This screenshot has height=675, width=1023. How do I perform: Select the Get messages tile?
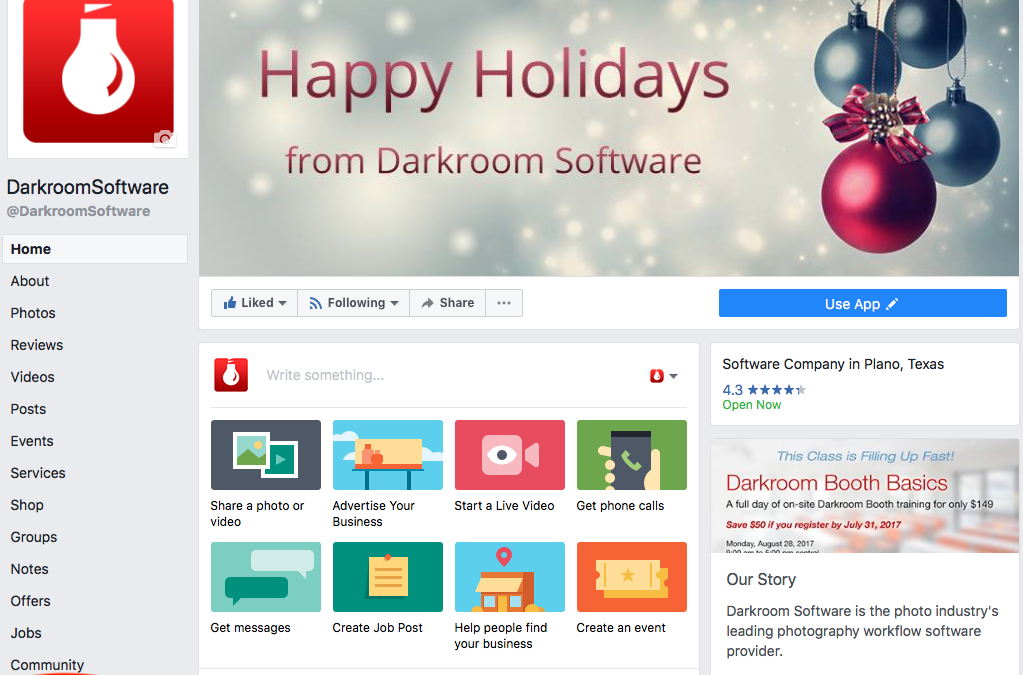click(266, 589)
